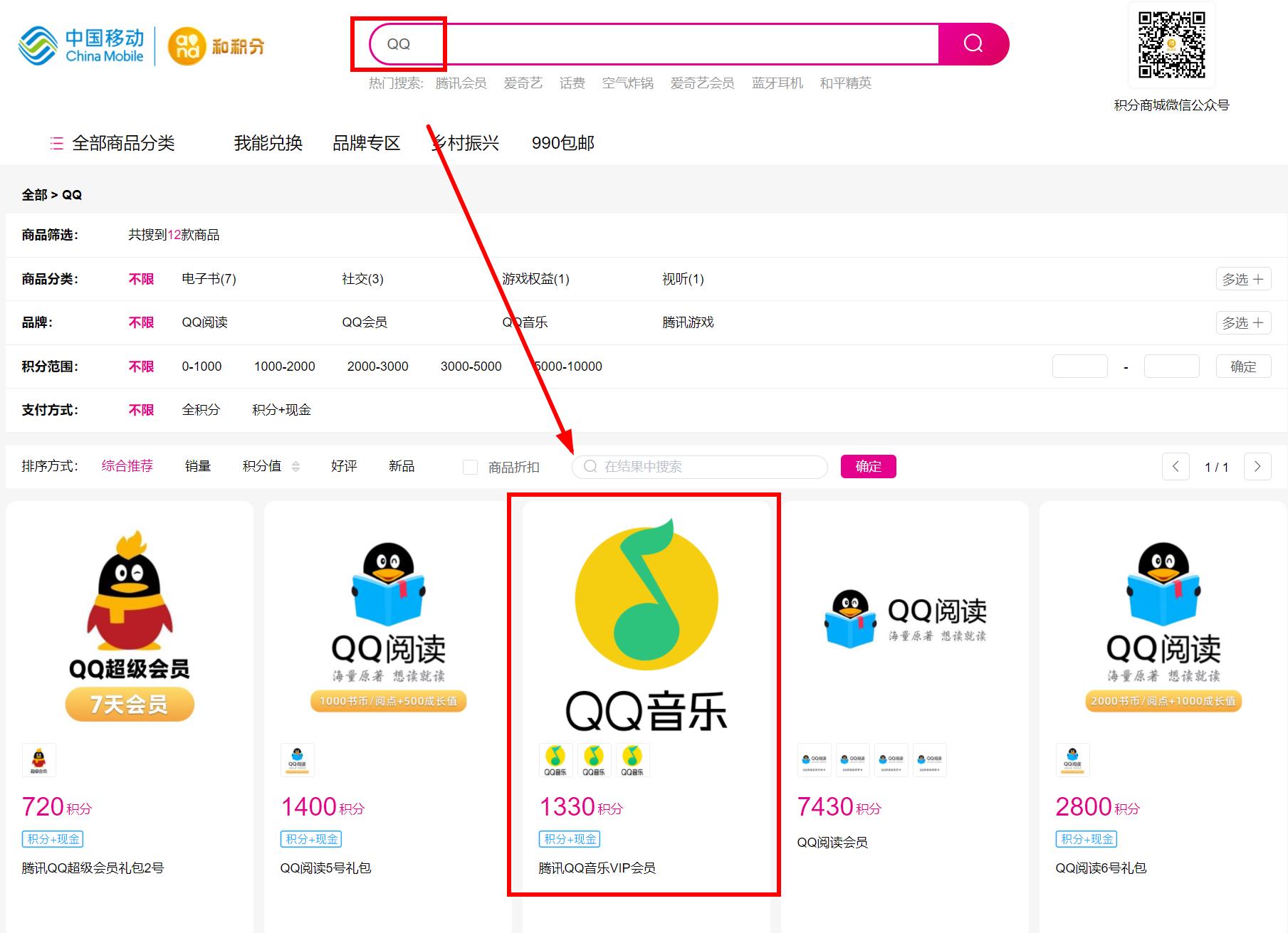Go to next results page arrow
1288x933 pixels.
click(x=1257, y=467)
